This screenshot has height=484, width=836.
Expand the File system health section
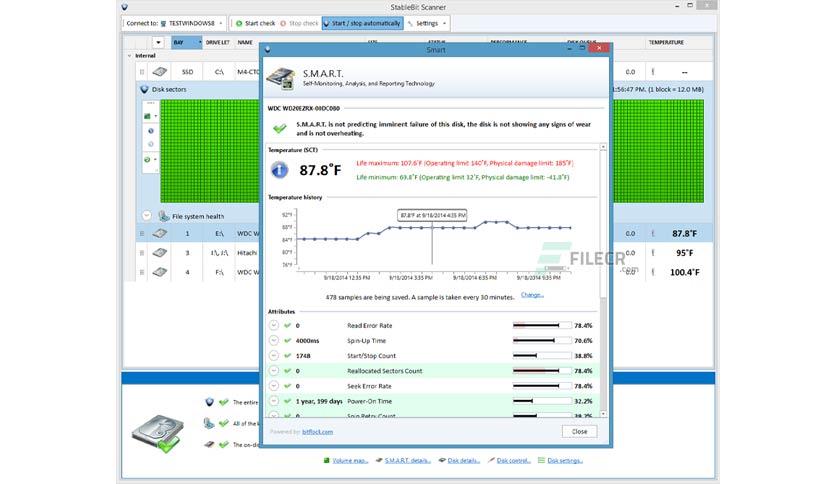pyautogui.click(x=147, y=216)
